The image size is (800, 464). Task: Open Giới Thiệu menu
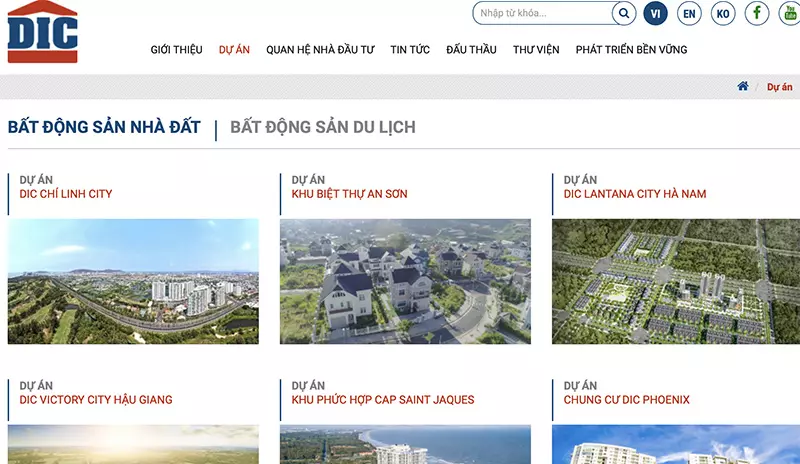(177, 50)
